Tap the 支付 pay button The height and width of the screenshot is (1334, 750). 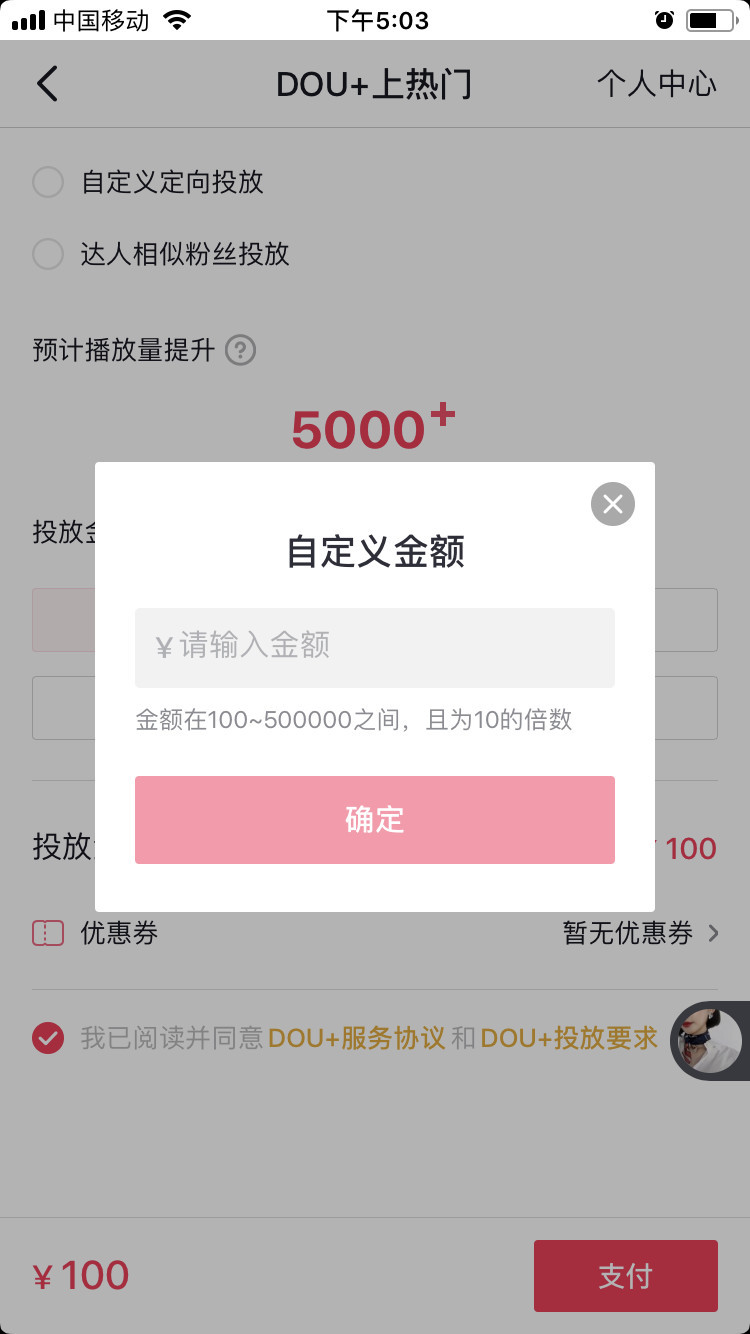pos(626,1276)
